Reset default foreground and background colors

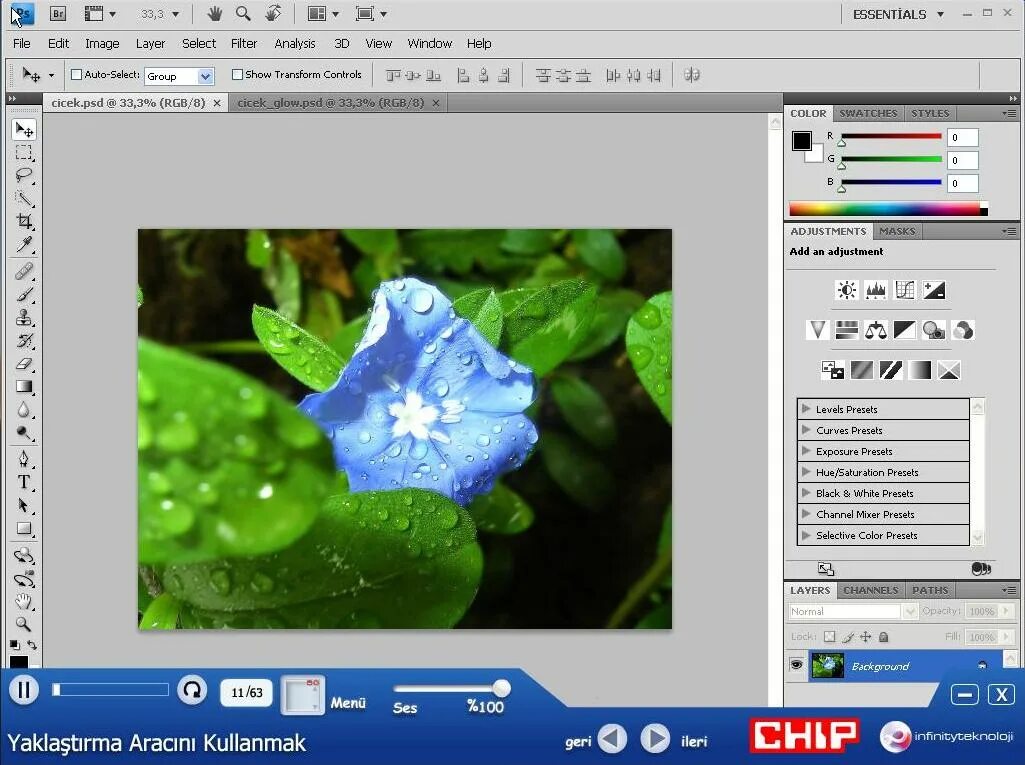click(x=15, y=645)
